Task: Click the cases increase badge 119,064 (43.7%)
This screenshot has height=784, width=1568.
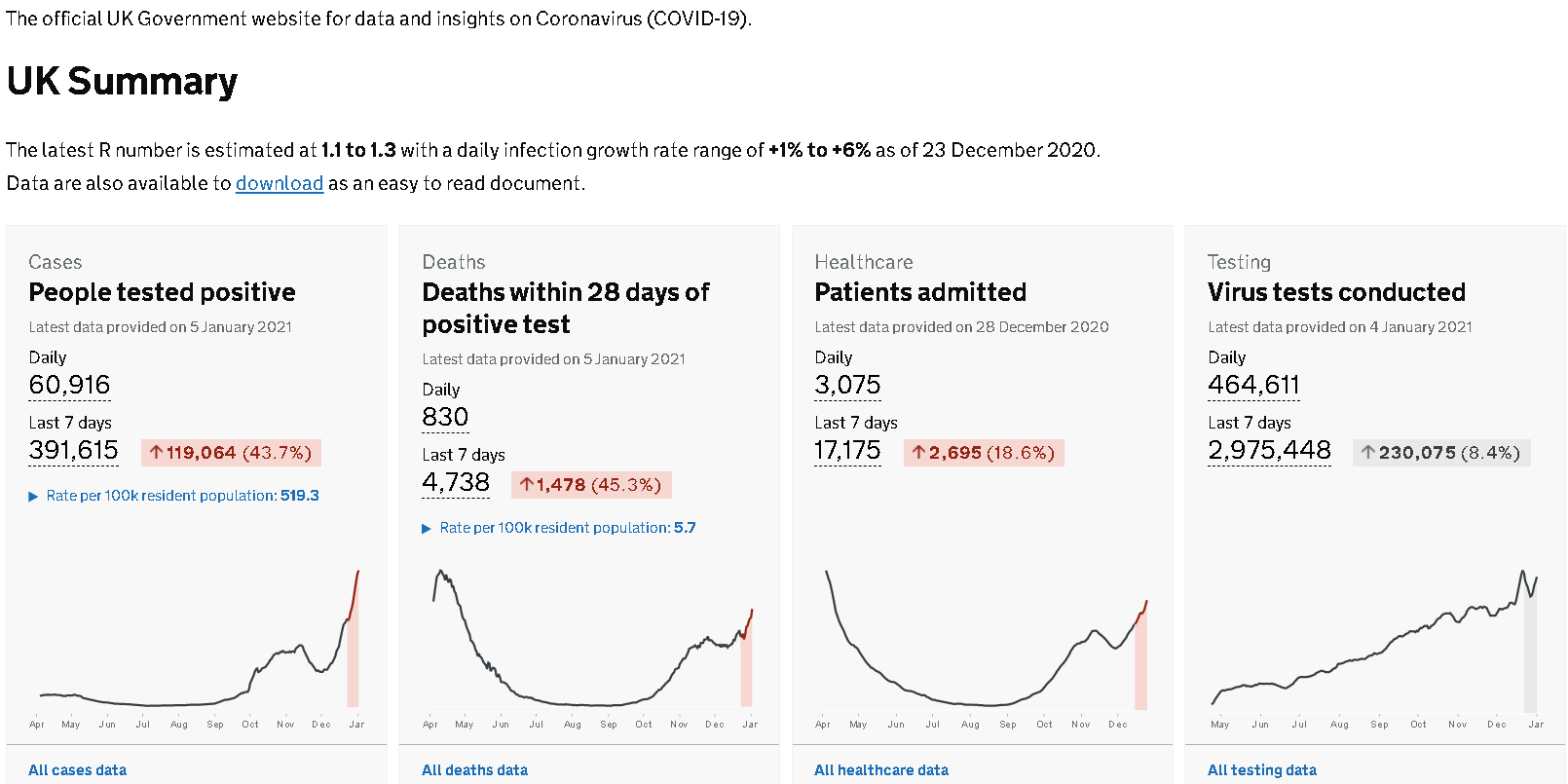Action: tap(231, 453)
